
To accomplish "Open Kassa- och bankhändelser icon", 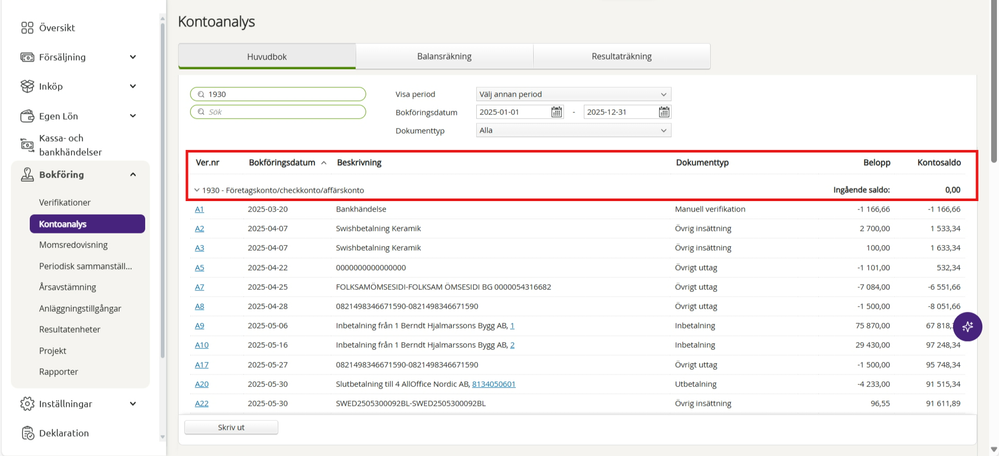I will [27, 145].
